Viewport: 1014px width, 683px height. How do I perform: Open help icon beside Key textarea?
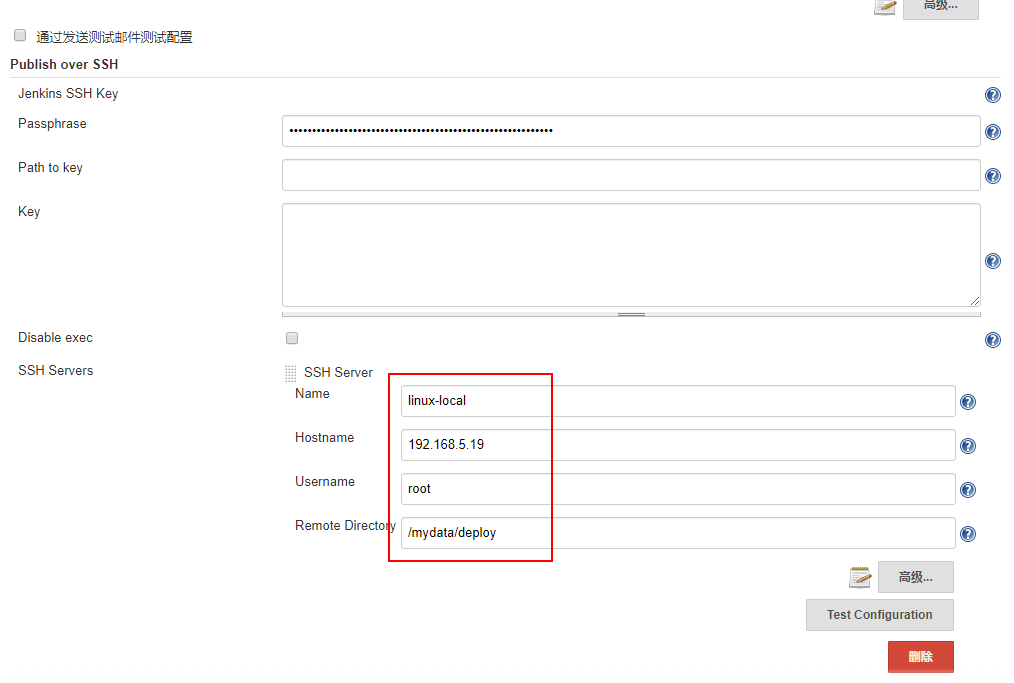[x=993, y=261]
